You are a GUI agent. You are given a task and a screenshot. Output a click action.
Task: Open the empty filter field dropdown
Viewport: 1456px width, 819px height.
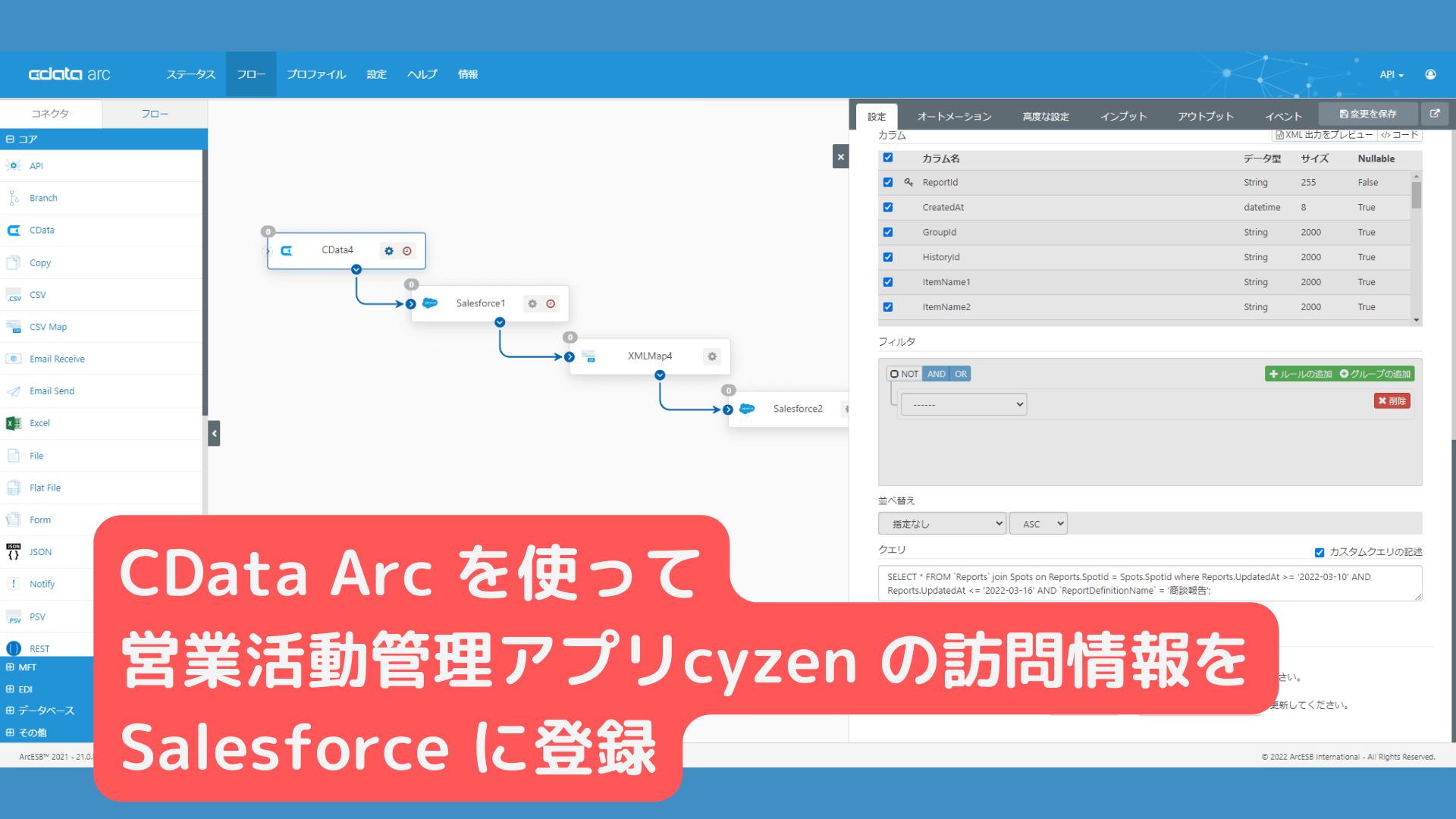coord(963,403)
